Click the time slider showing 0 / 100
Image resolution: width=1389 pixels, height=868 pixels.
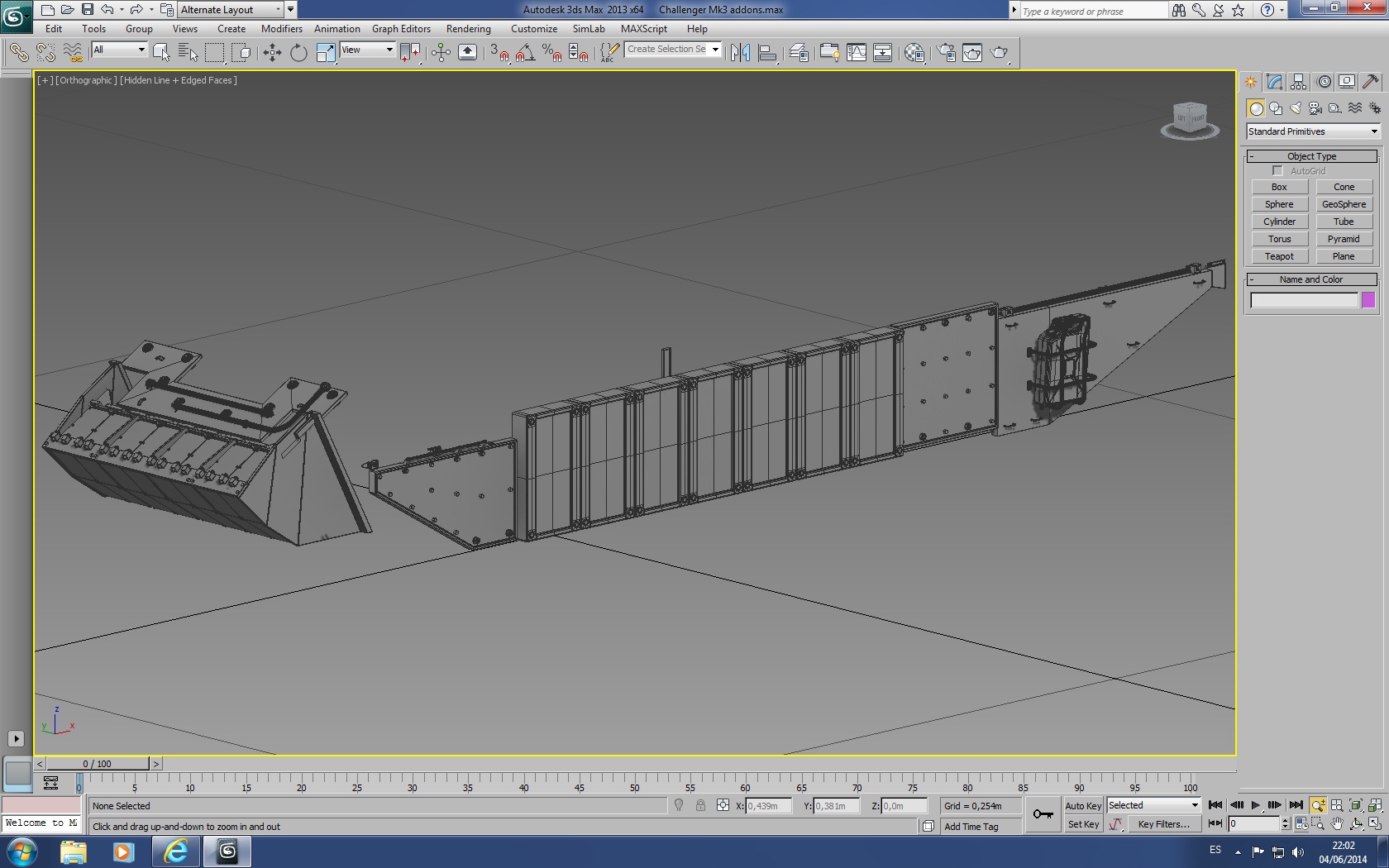[x=98, y=764]
